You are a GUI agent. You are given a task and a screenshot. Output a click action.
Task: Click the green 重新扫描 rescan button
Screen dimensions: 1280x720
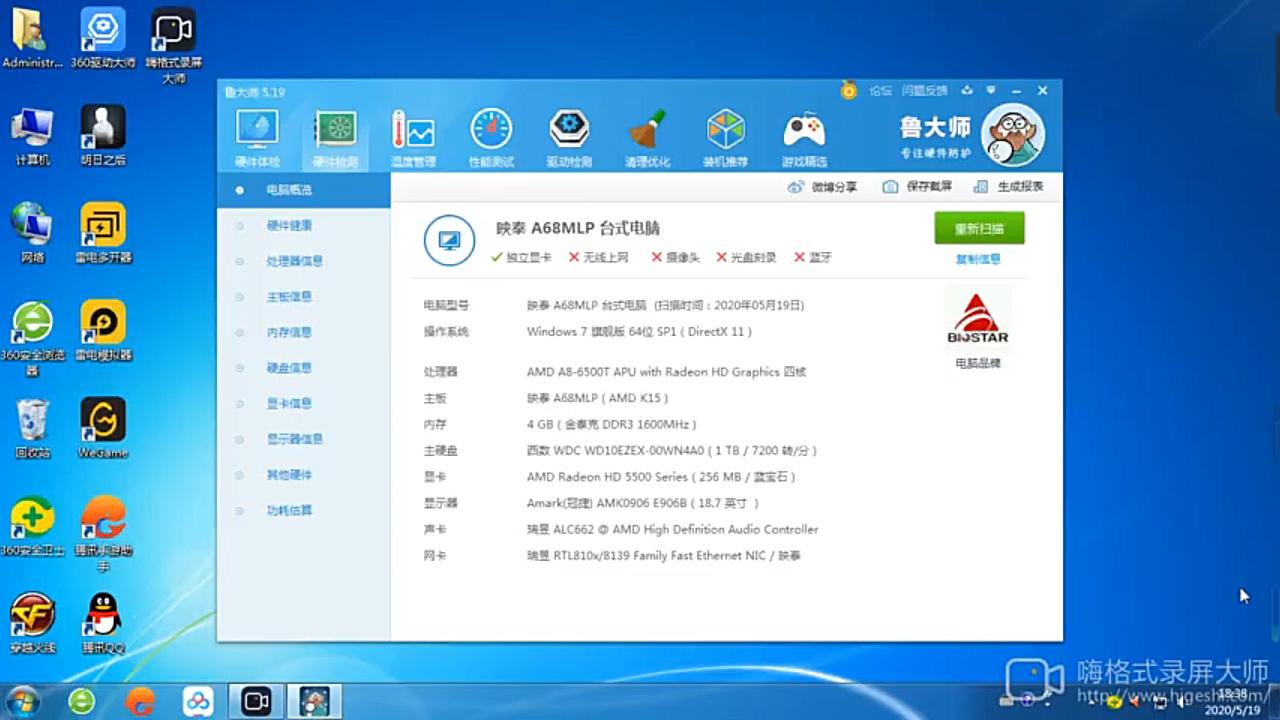click(x=979, y=228)
